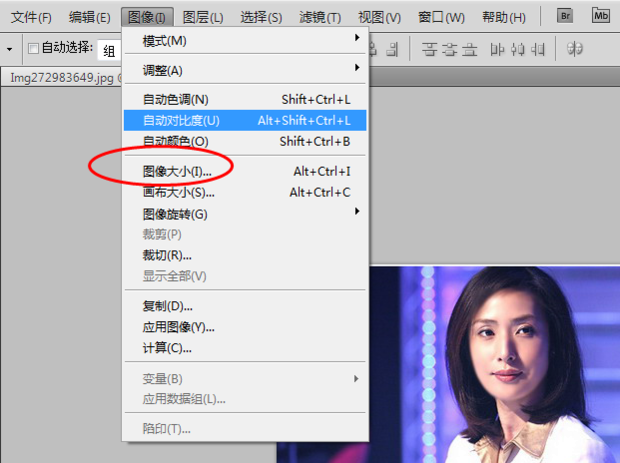Click the align right edges icon
620x463 pixels.
(392, 49)
